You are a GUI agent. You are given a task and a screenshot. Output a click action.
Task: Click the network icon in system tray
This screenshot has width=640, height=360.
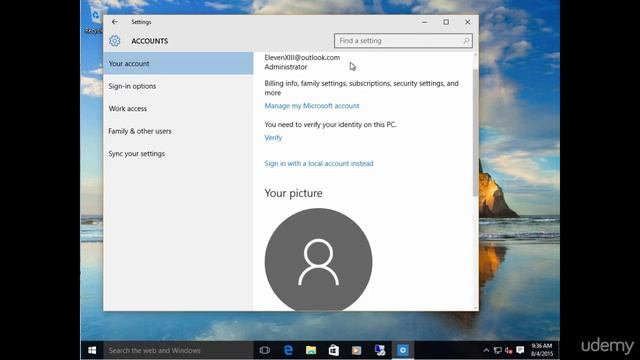tap(498, 350)
